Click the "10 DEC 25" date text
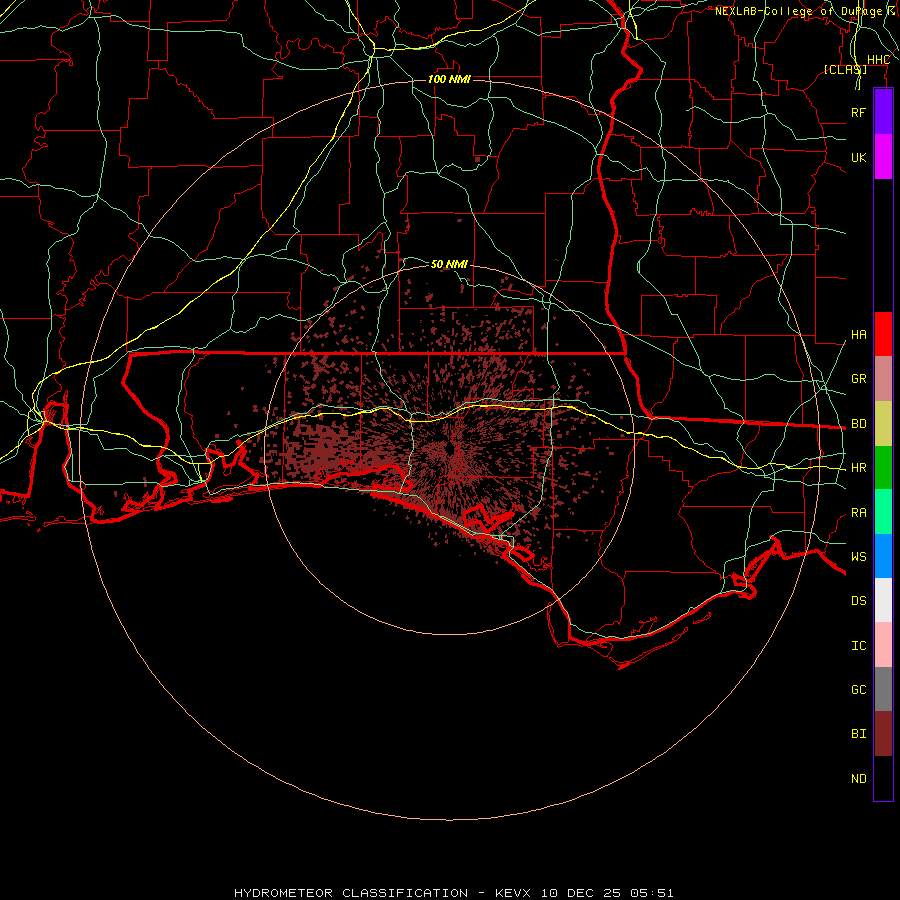Image resolution: width=900 pixels, height=900 pixels. [x=579, y=893]
